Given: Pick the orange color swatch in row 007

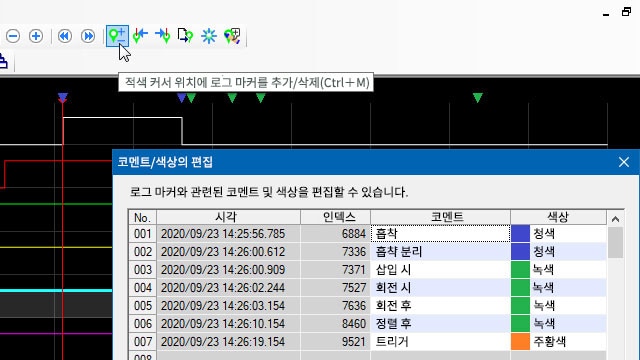Looking at the screenshot, I should 520,341.
